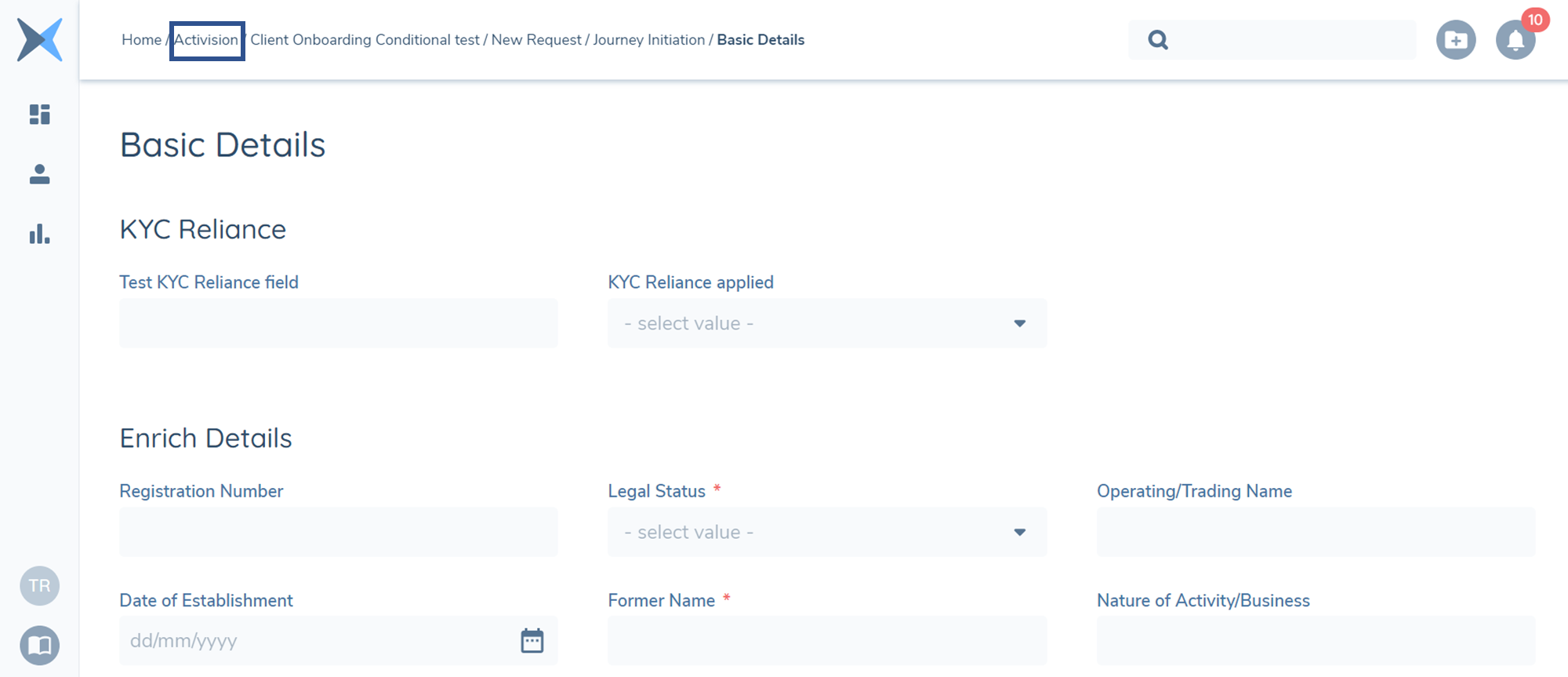Focus the Test KYC Reliance field input

pyautogui.click(x=338, y=323)
